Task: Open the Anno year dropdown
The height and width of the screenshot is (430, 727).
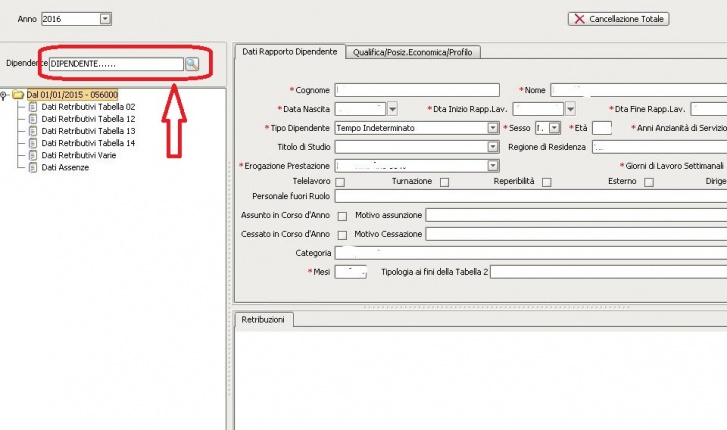Action: pyautogui.click(x=106, y=19)
